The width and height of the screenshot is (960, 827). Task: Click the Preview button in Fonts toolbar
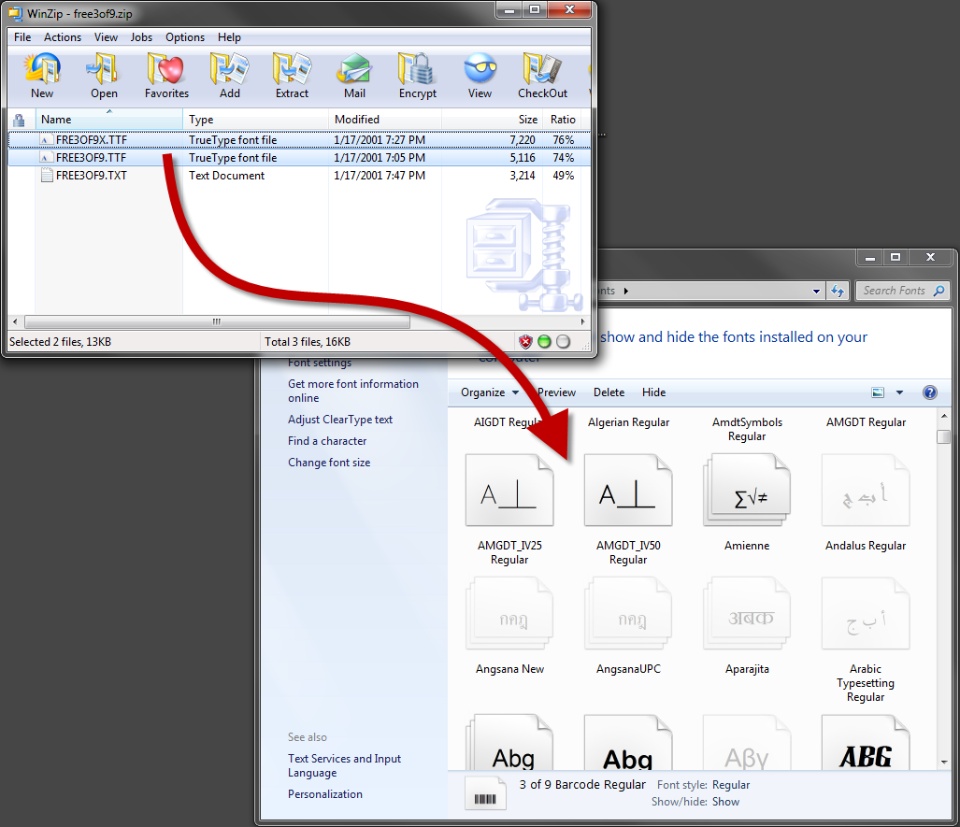(556, 392)
